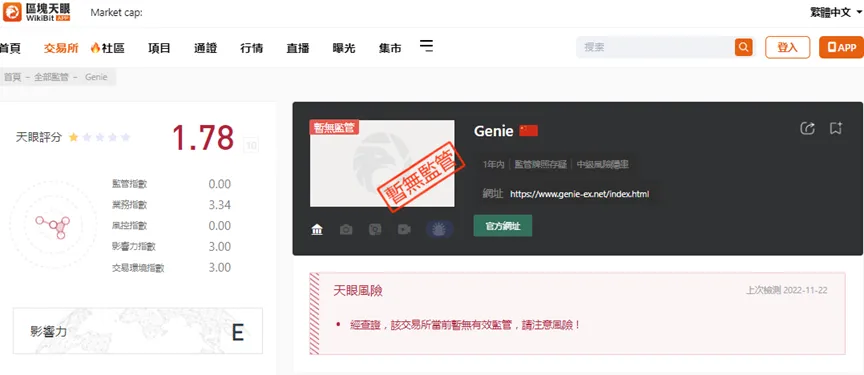Click the WikiBit logo icon
The width and height of the screenshot is (864, 375).
(12, 12)
